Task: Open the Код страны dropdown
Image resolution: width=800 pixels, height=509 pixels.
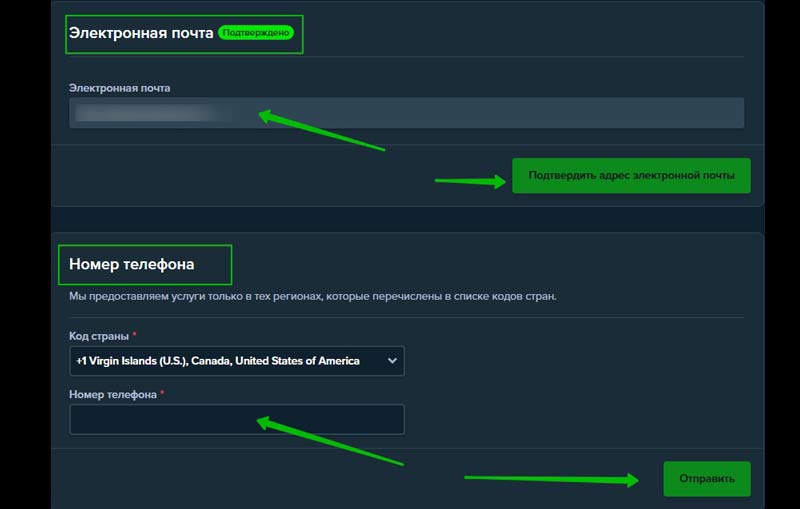Action: pos(236,361)
